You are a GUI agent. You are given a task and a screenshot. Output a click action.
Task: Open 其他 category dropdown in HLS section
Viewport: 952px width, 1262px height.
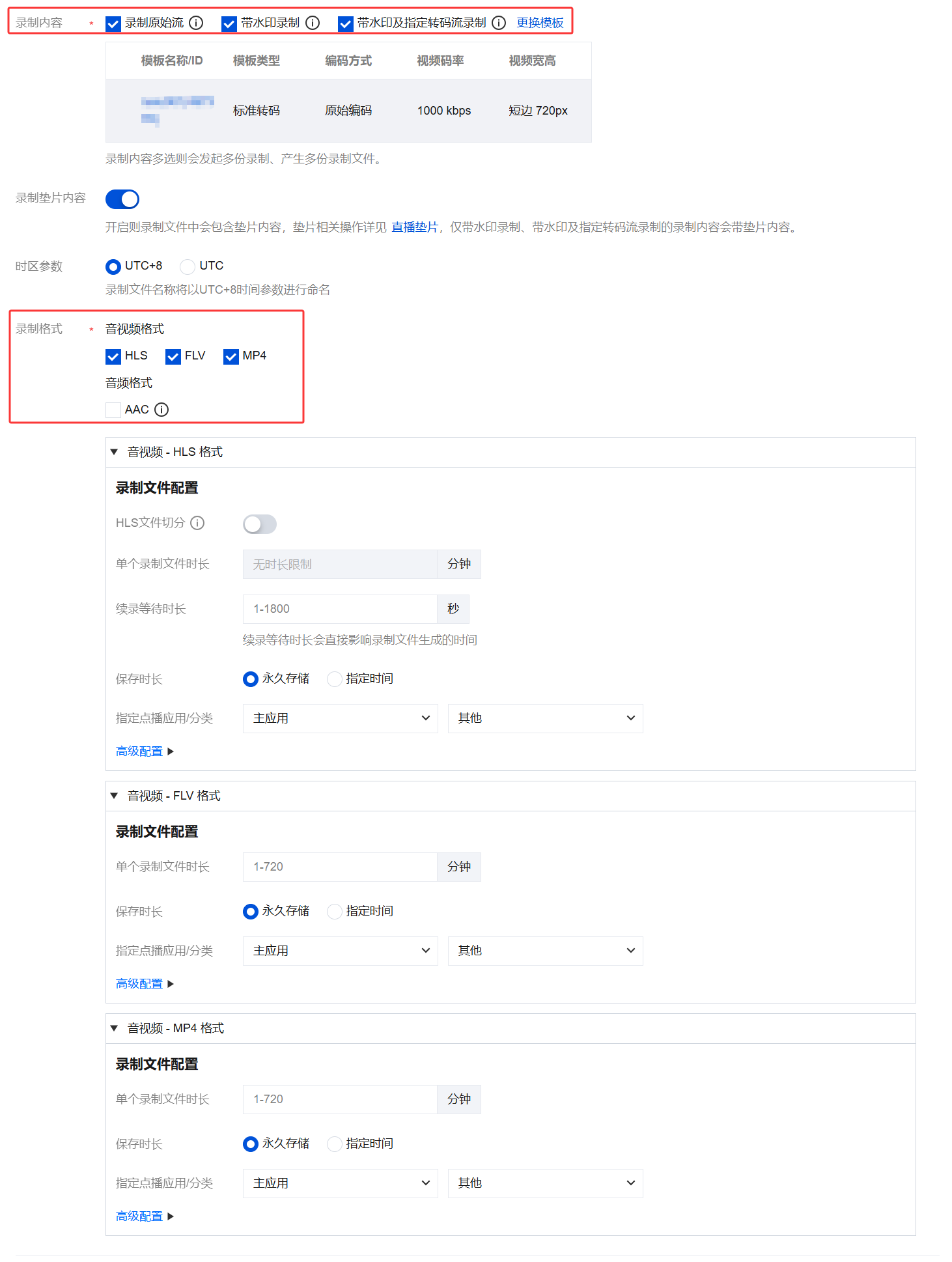point(546,718)
